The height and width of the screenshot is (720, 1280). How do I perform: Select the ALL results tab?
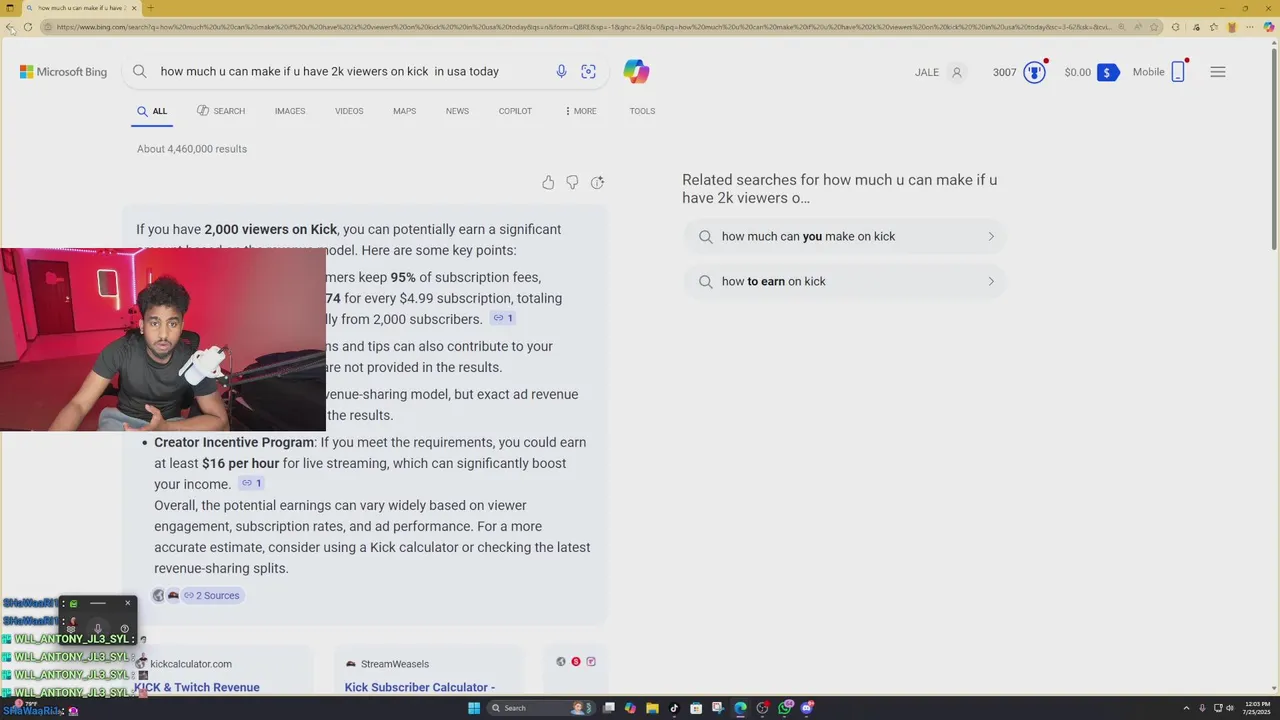(153, 111)
